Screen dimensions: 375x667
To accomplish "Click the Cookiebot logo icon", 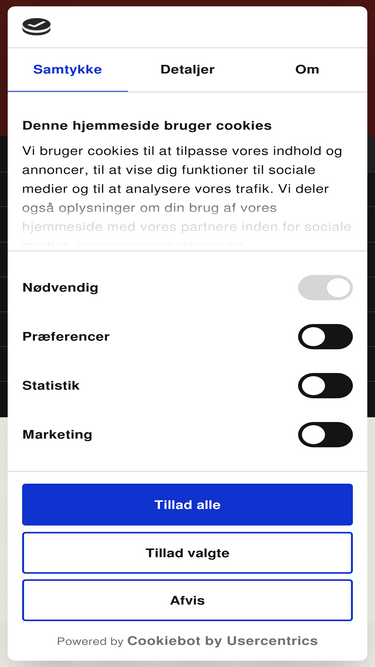I will coord(36,27).
